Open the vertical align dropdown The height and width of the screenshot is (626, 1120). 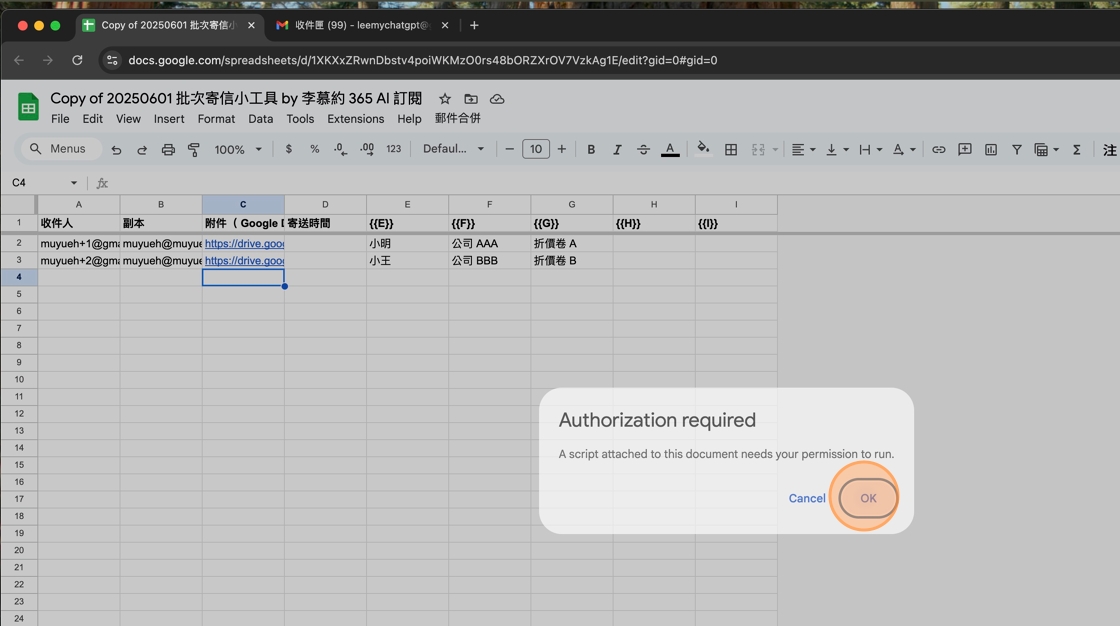(837, 149)
